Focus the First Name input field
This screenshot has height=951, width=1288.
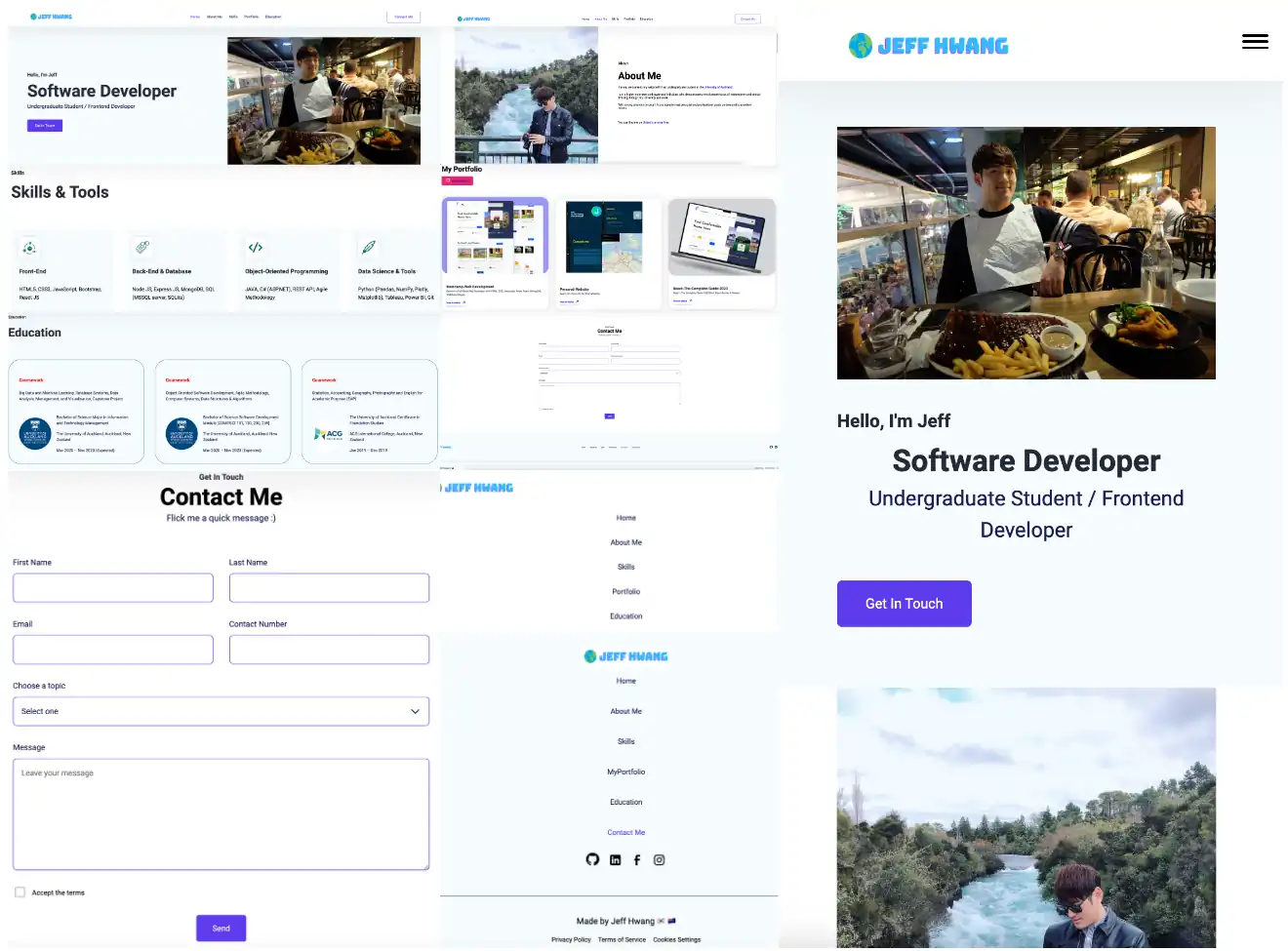pos(113,588)
